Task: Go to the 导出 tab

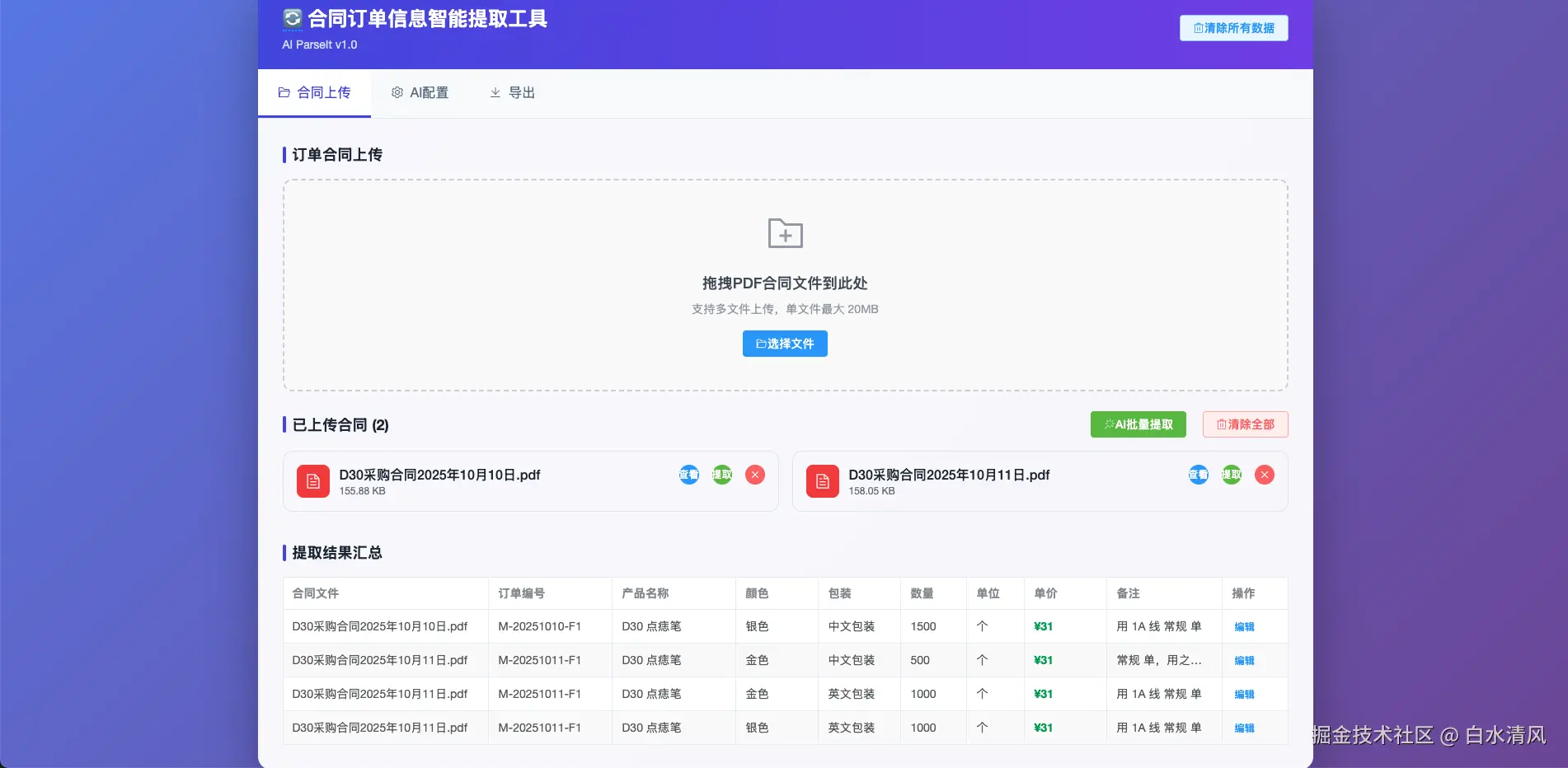Action: 512,93
